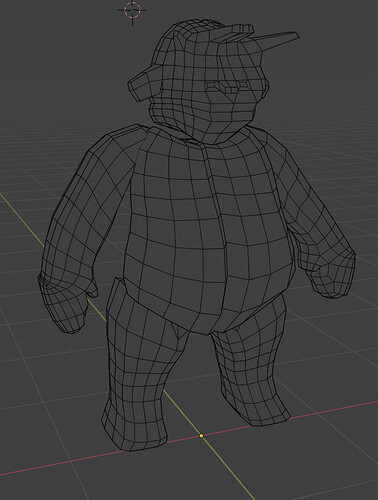378x500 pixels.
Task: Click the rectangular glasses on the face
Action: coord(227,87)
